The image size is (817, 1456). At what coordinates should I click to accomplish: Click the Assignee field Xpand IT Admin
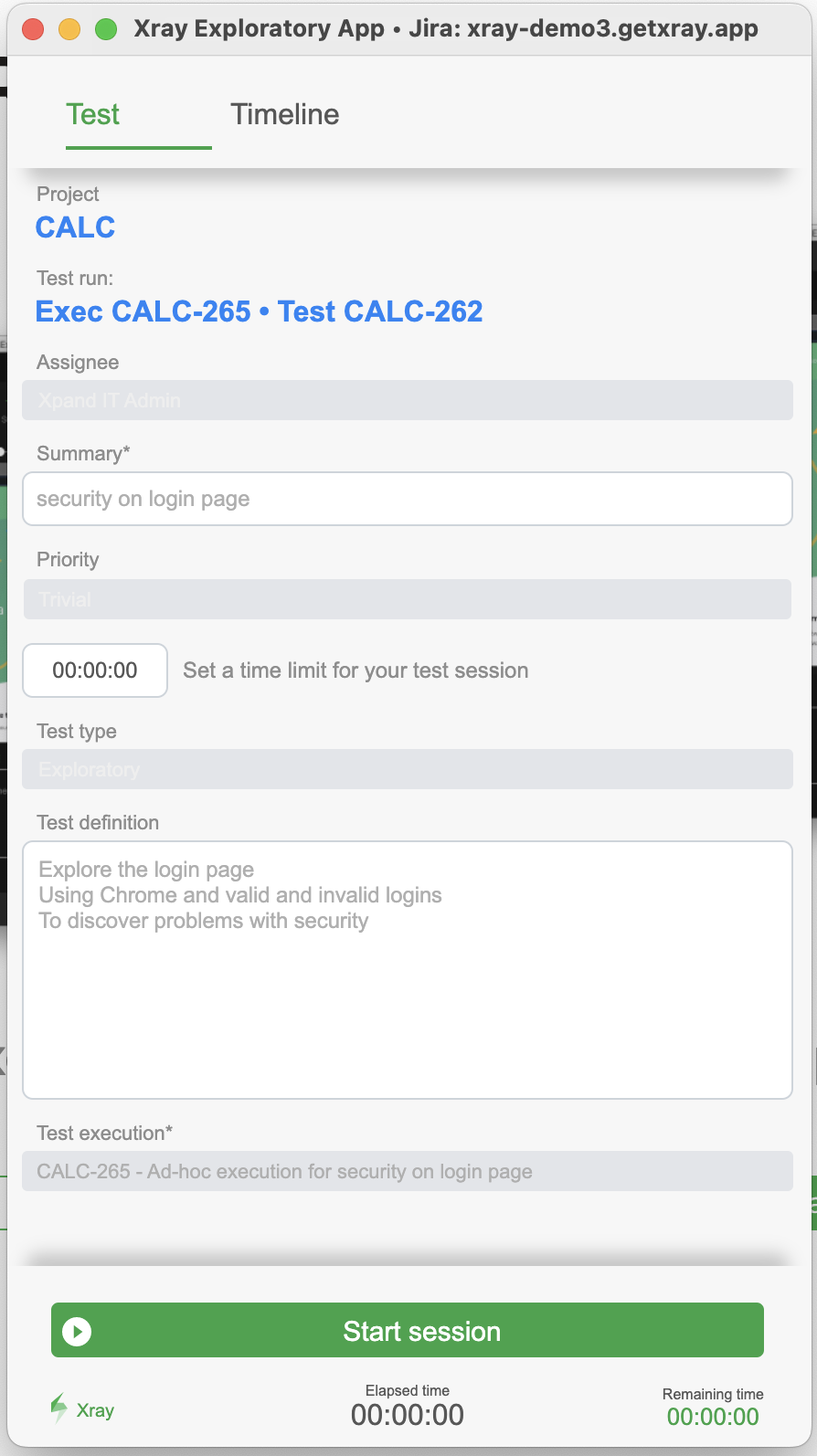coord(408,400)
